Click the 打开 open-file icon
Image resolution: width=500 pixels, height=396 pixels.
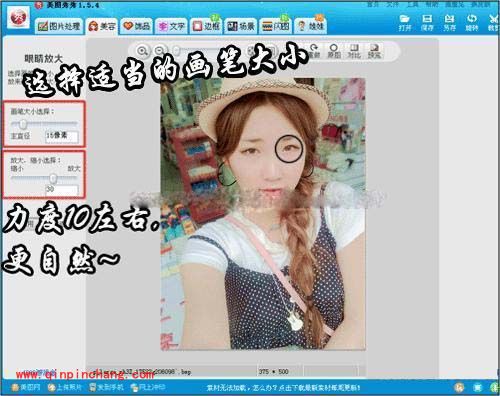404,23
